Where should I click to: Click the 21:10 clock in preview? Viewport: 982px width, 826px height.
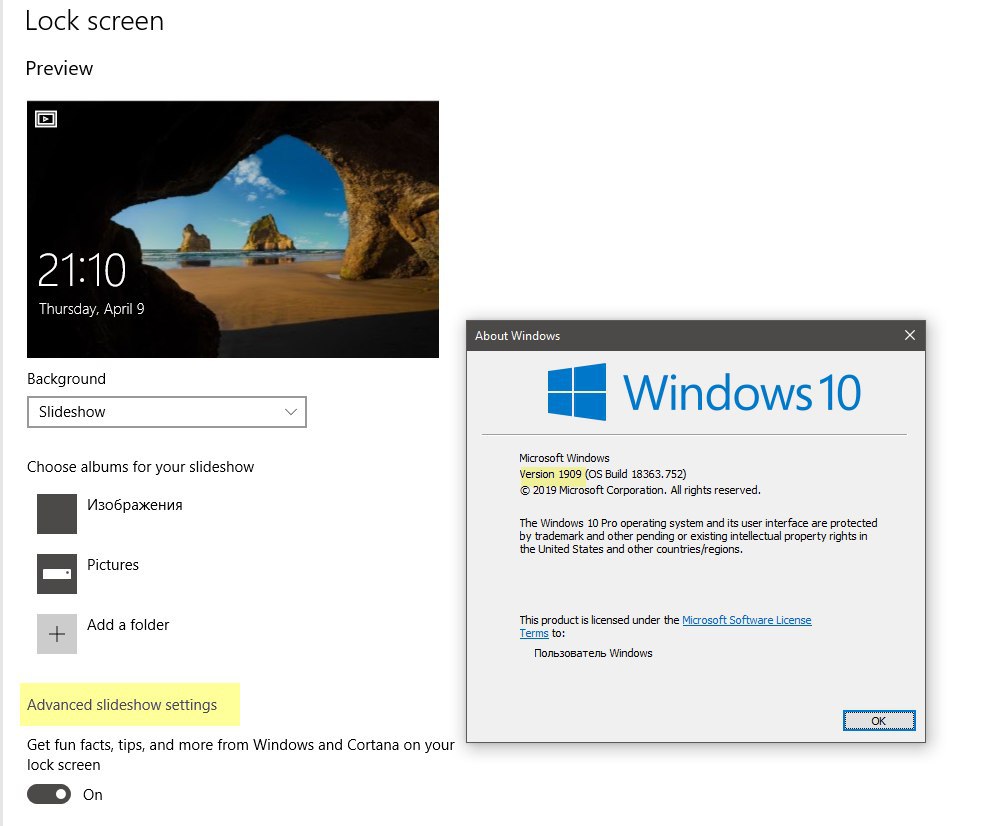pyautogui.click(x=82, y=270)
